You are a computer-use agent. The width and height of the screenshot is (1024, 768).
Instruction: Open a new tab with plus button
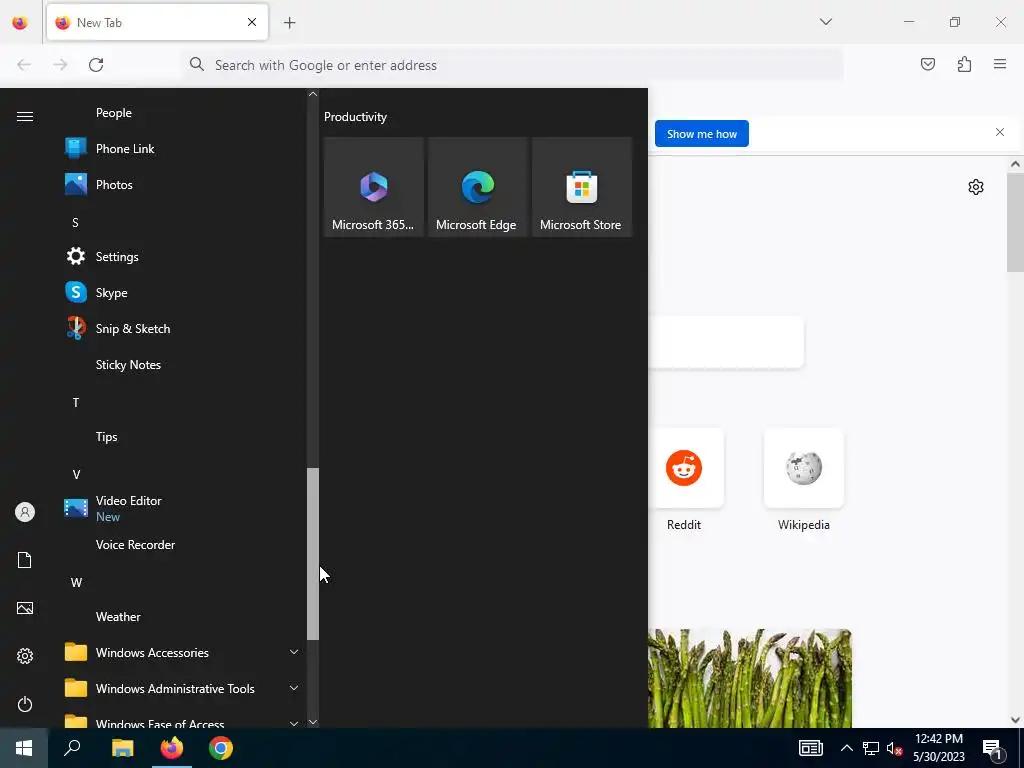coord(289,23)
